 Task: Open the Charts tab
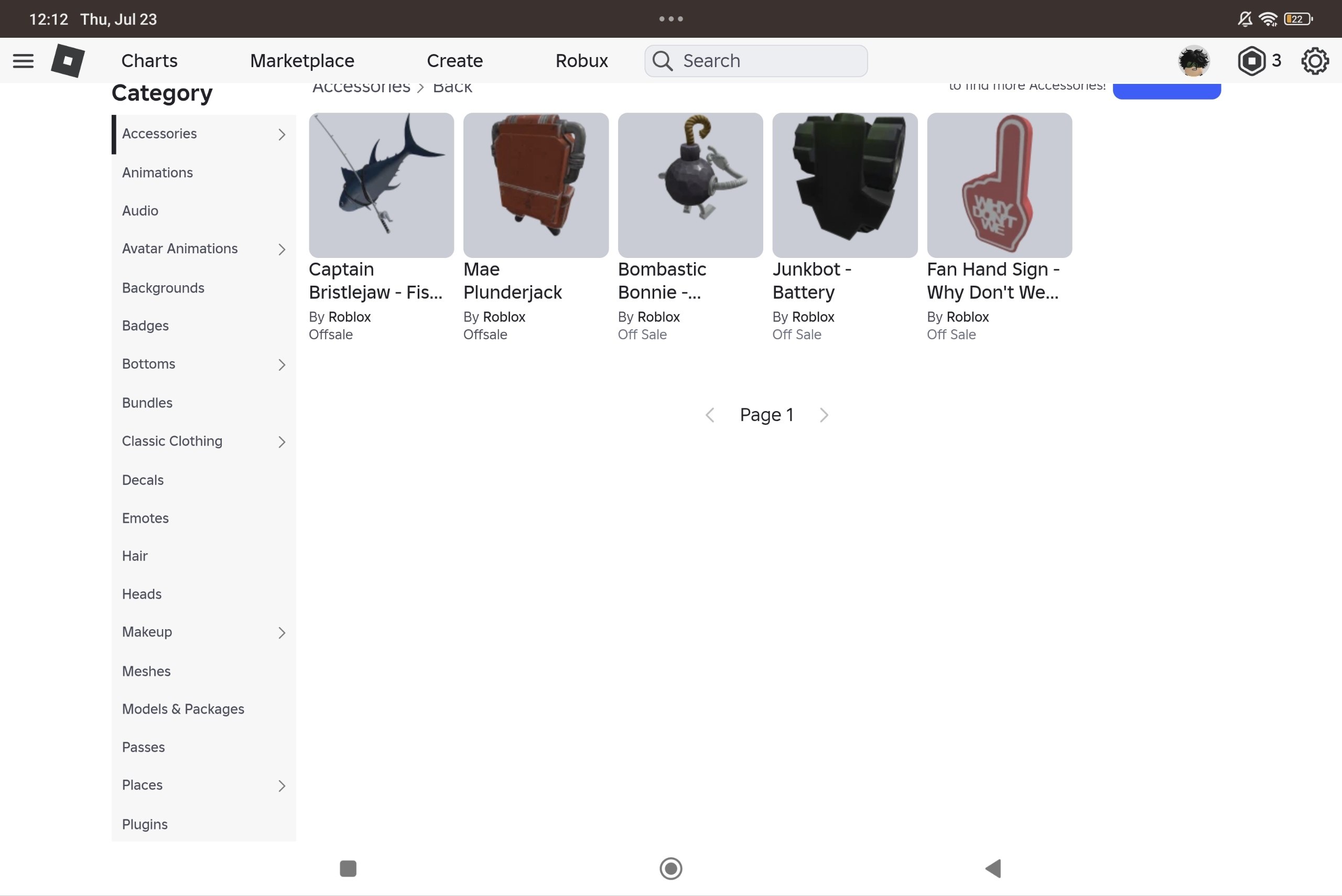pos(149,61)
